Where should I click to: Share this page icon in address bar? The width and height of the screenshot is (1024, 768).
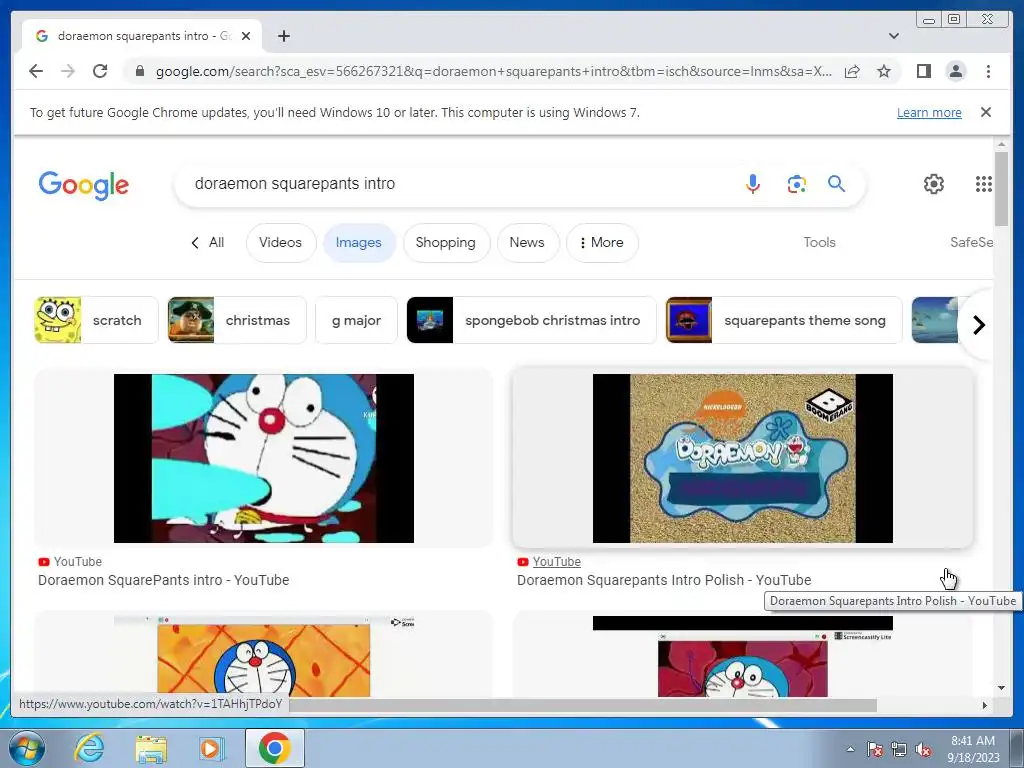852,71
